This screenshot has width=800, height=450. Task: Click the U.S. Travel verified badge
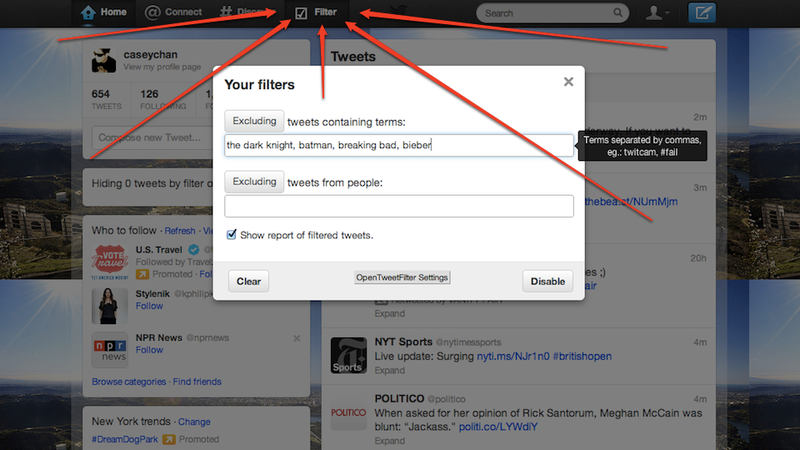pyautogui.click(x=193, y=249)
